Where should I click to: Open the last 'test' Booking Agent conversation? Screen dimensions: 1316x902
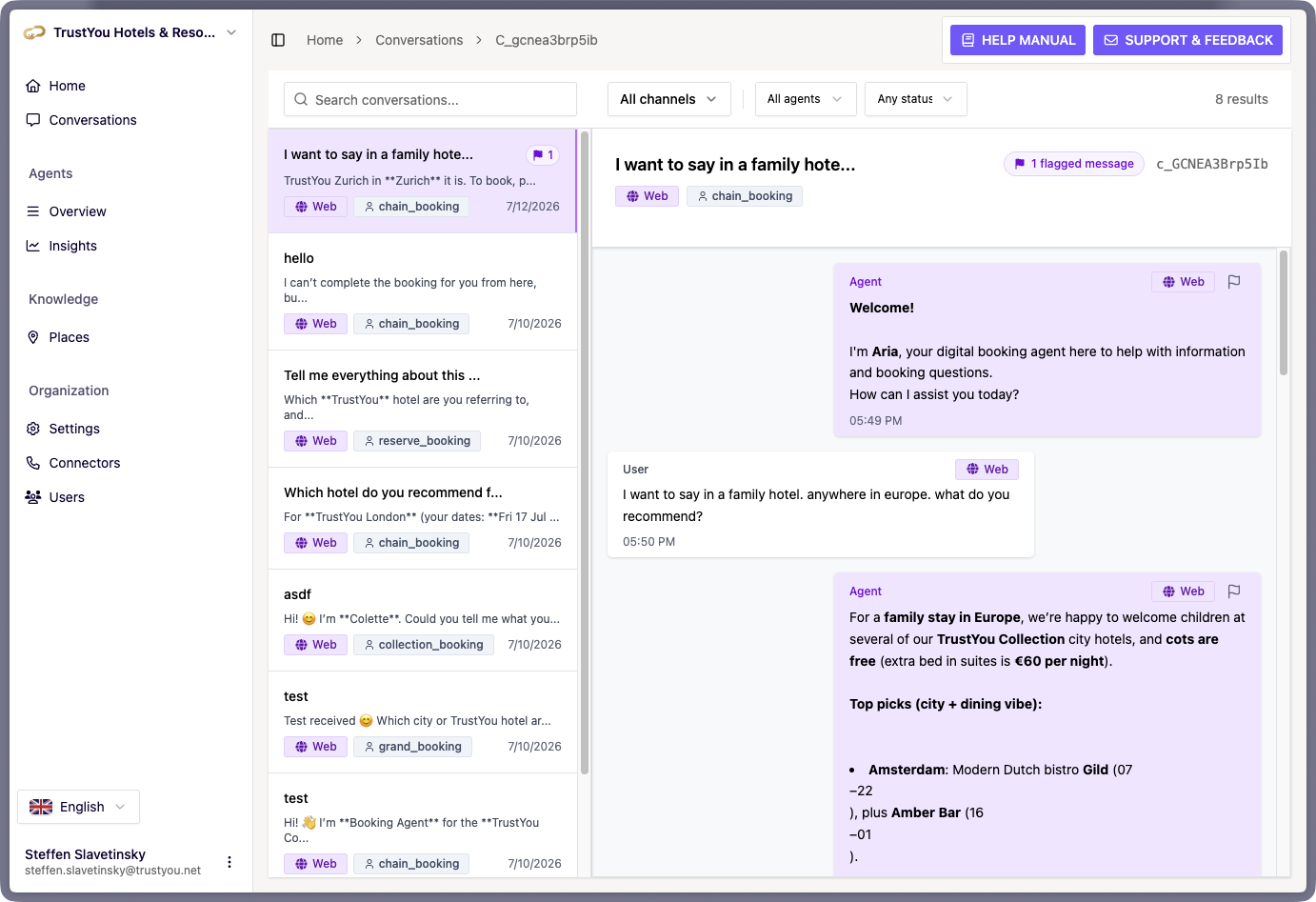423,825
